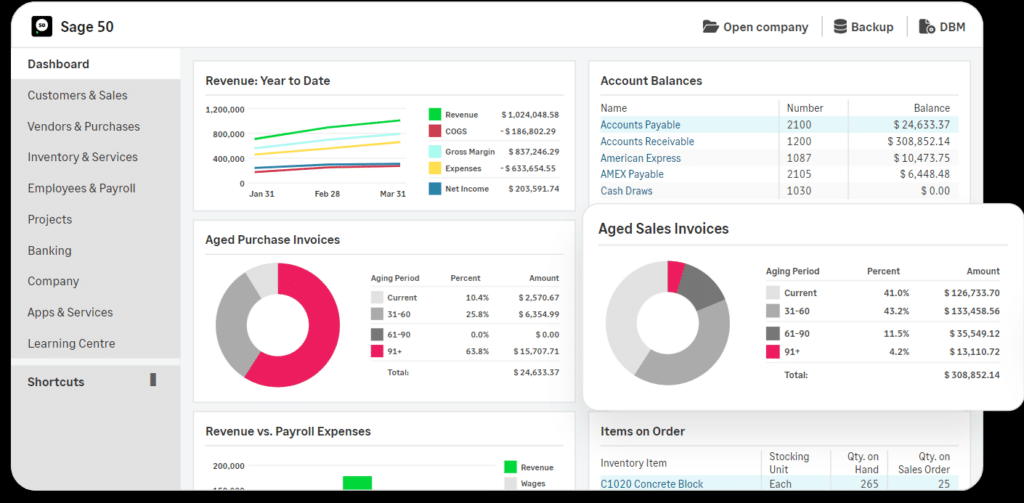Viewport: 1024px width, 503px height.
Task: Click the Inventory Item column header
Action: pyautogui.click(x=633, y=463)
